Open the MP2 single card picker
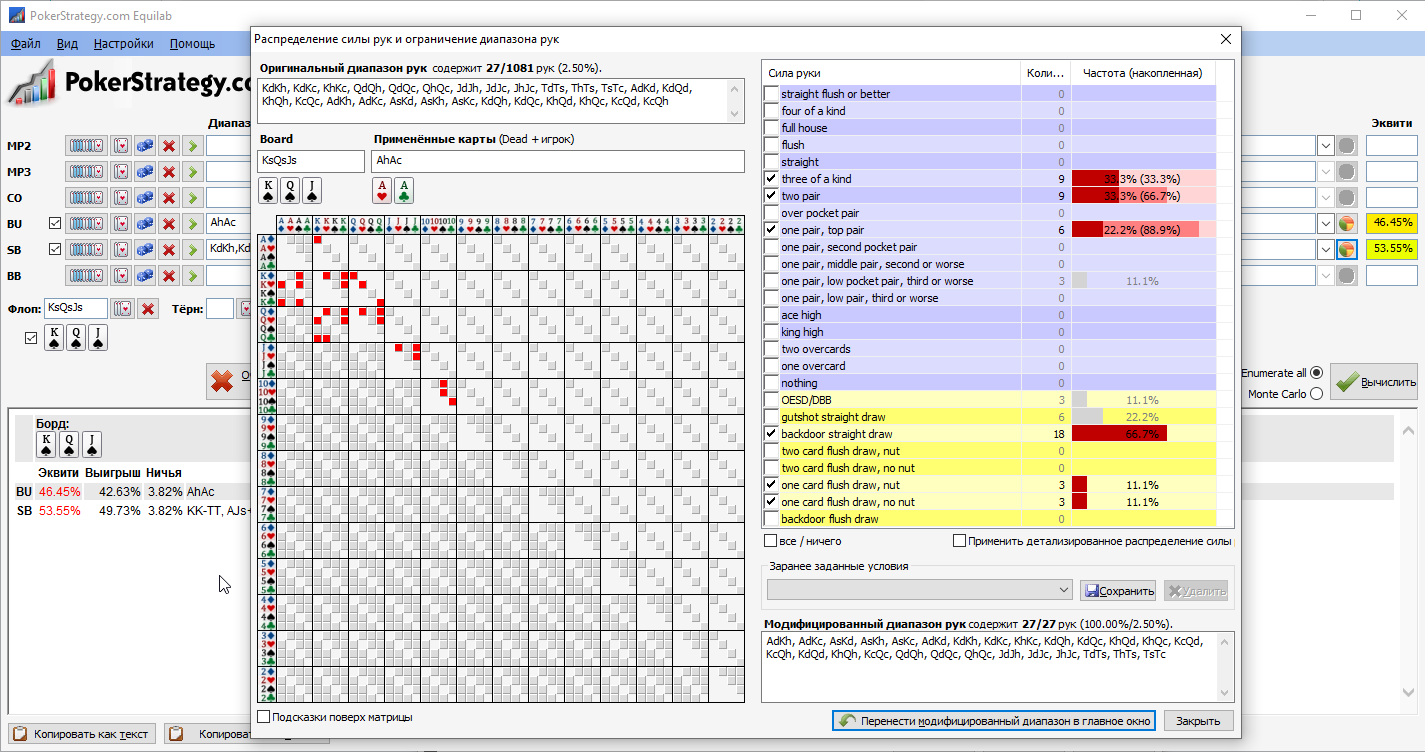 click(x=121, y=146)
